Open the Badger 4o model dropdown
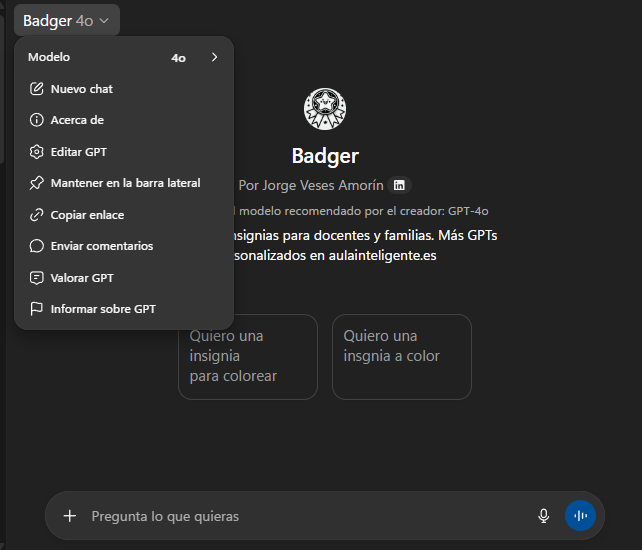The width and height of the screenshot is (642, 550). click(x=67, y=20)
